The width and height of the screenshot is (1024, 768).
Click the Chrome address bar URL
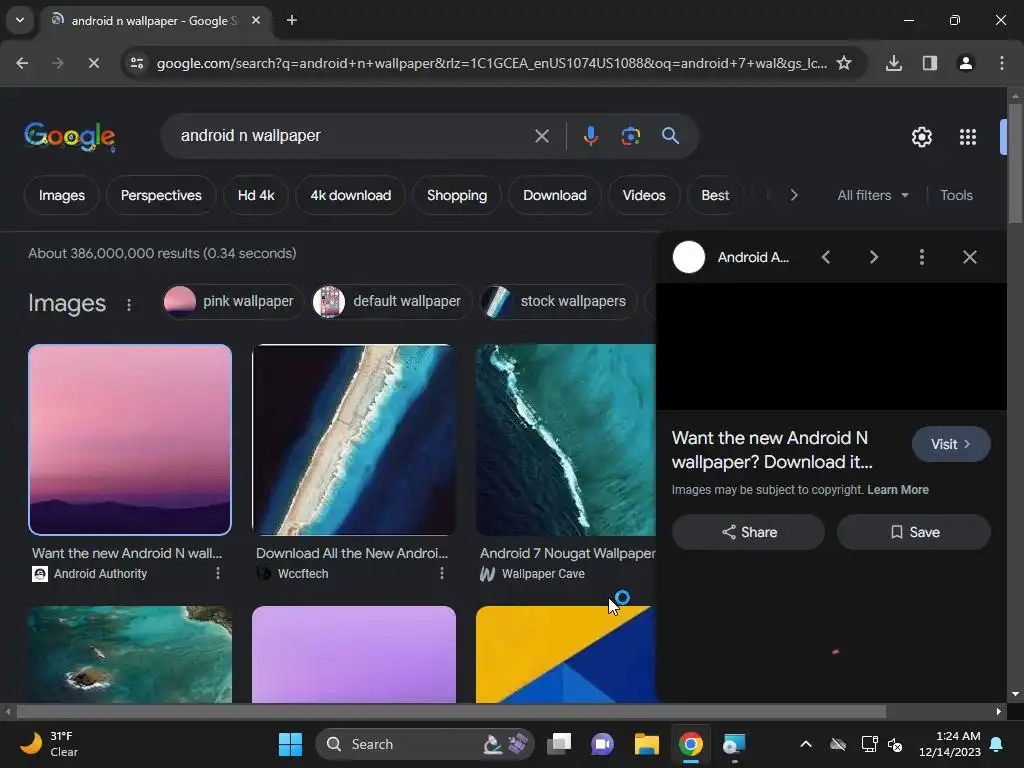[491, 63]
